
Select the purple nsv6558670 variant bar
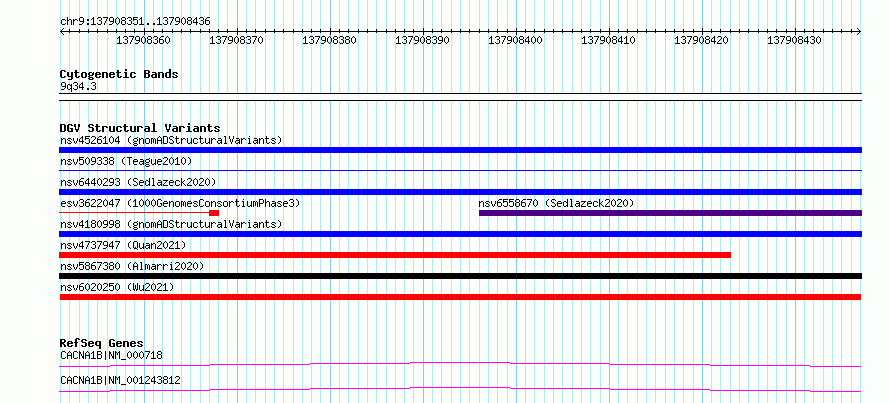(670, 213)
